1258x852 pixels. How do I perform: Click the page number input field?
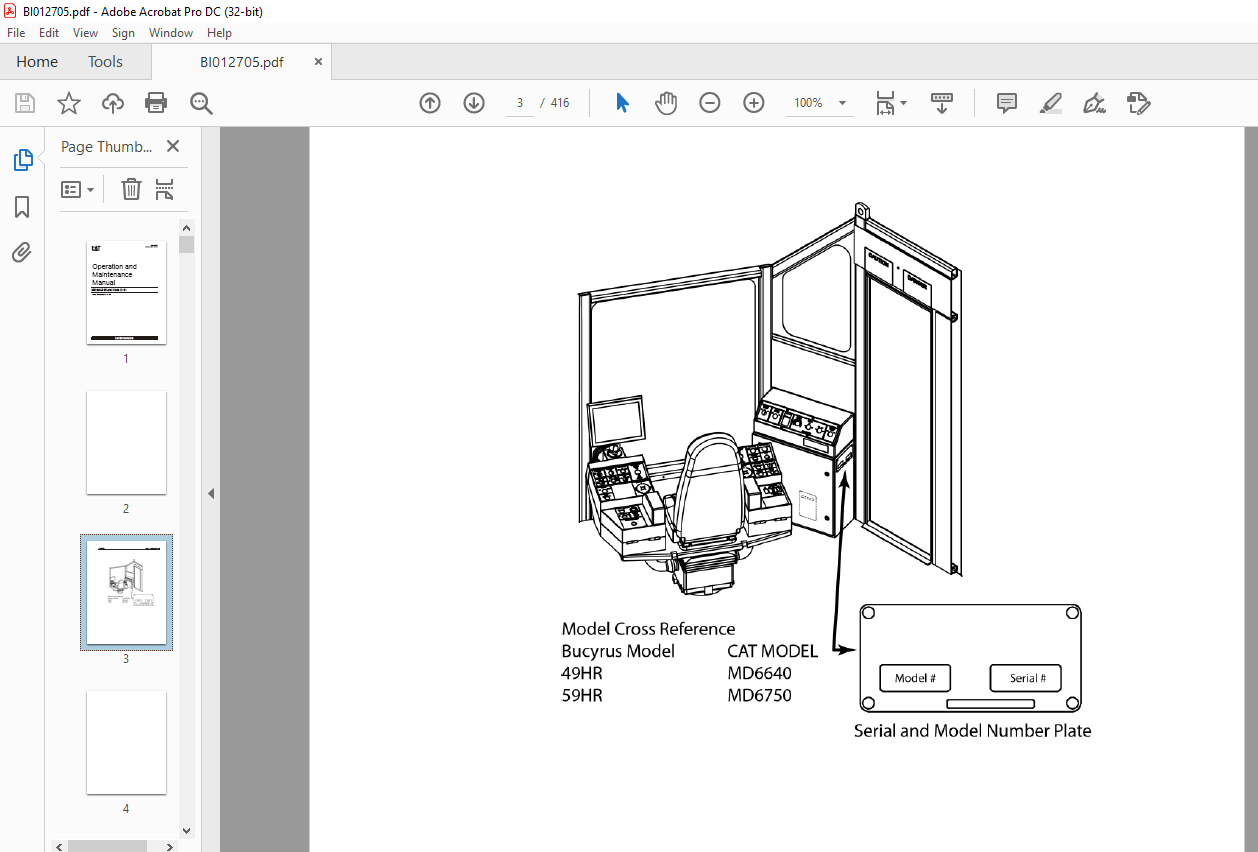520,103
